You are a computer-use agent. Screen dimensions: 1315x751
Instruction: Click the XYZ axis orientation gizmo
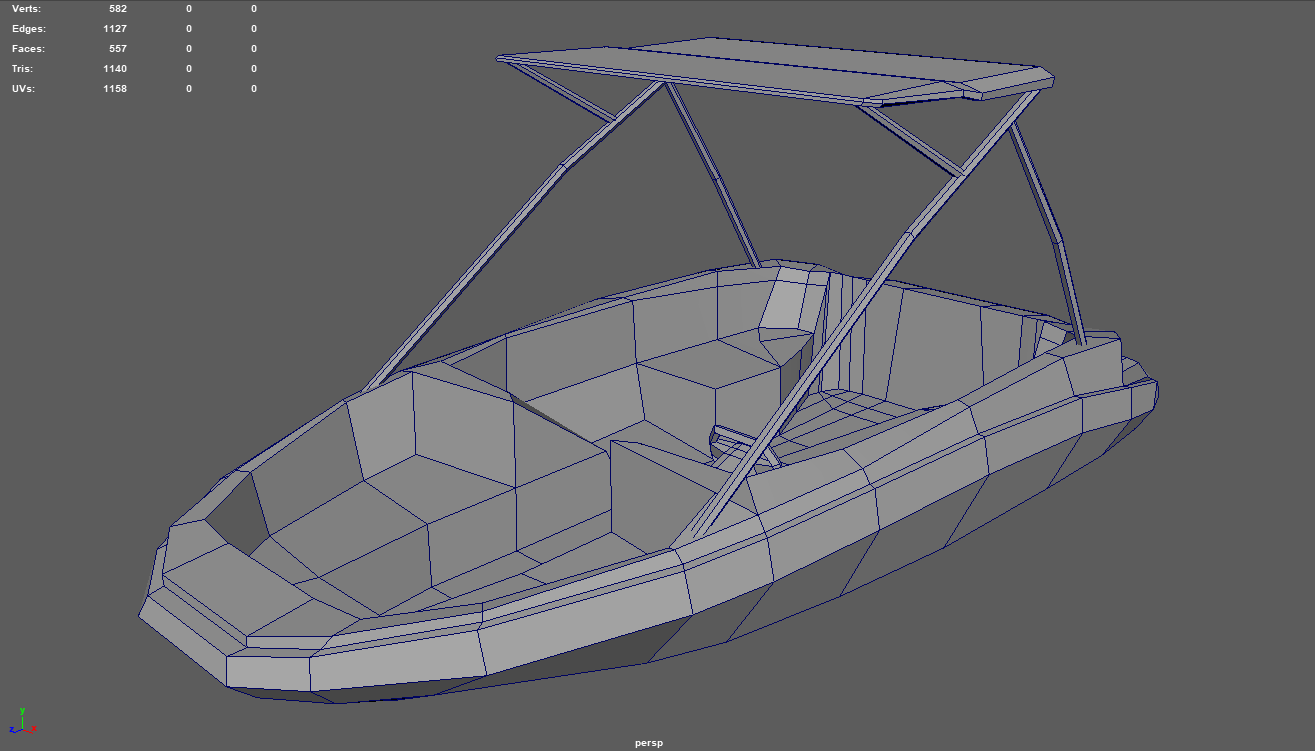click(x=22, y=721)
